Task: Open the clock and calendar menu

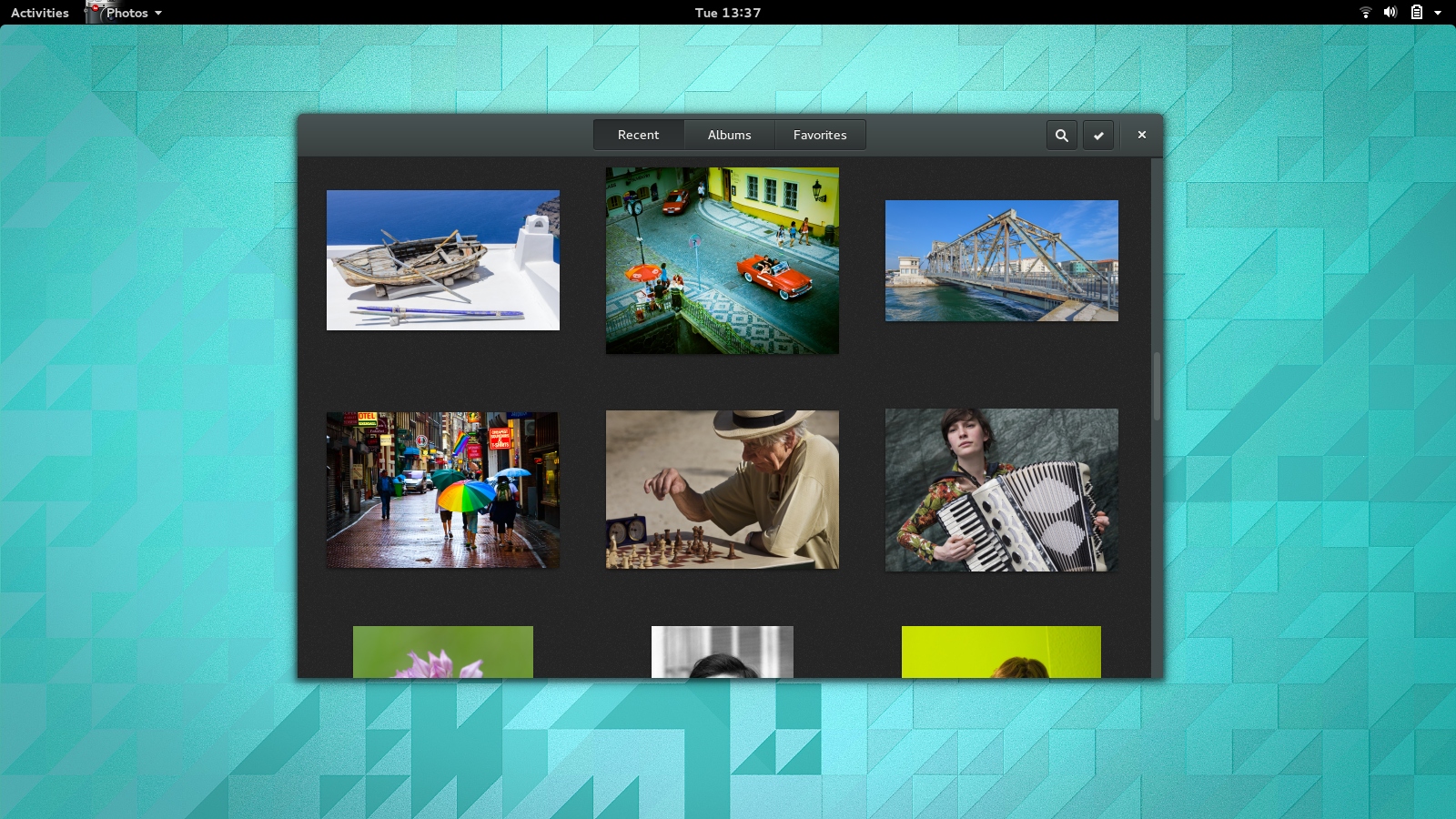Action: tap(728, 13)
